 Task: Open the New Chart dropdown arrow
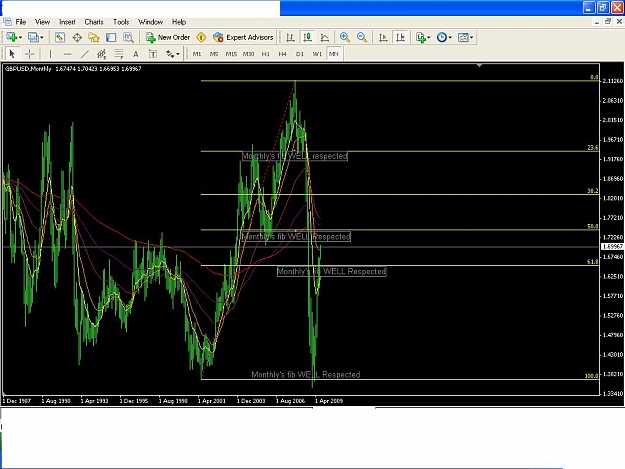(20, 37)
